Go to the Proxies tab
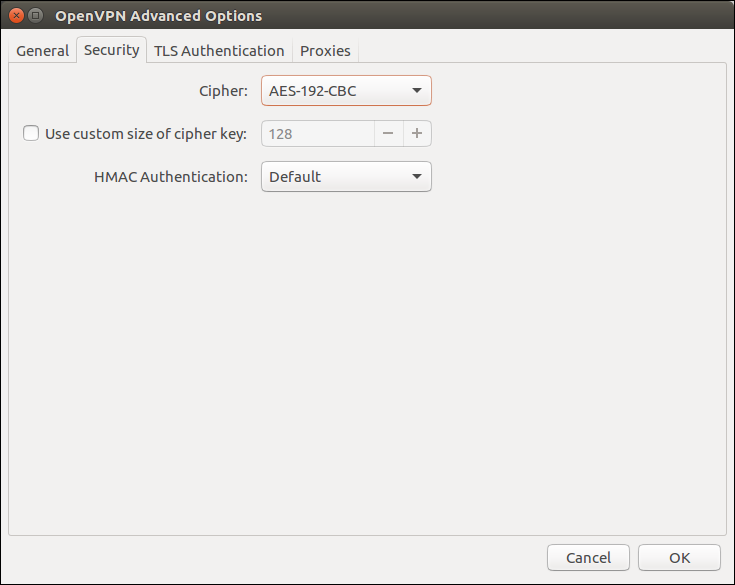Image resolution: width=735 pixels, height=585 pixels. 325,51
